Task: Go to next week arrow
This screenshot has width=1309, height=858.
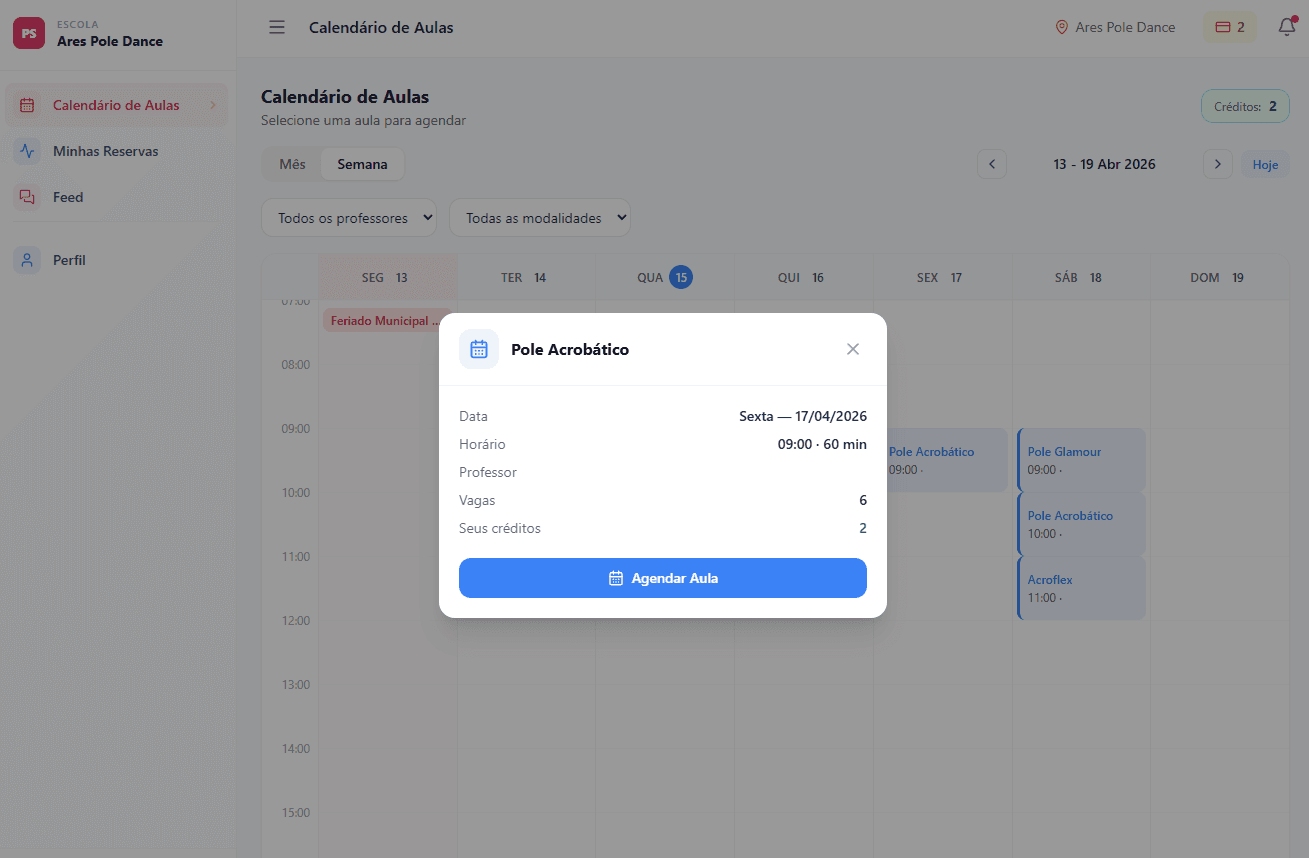Action: click(x=1217, y=164)
